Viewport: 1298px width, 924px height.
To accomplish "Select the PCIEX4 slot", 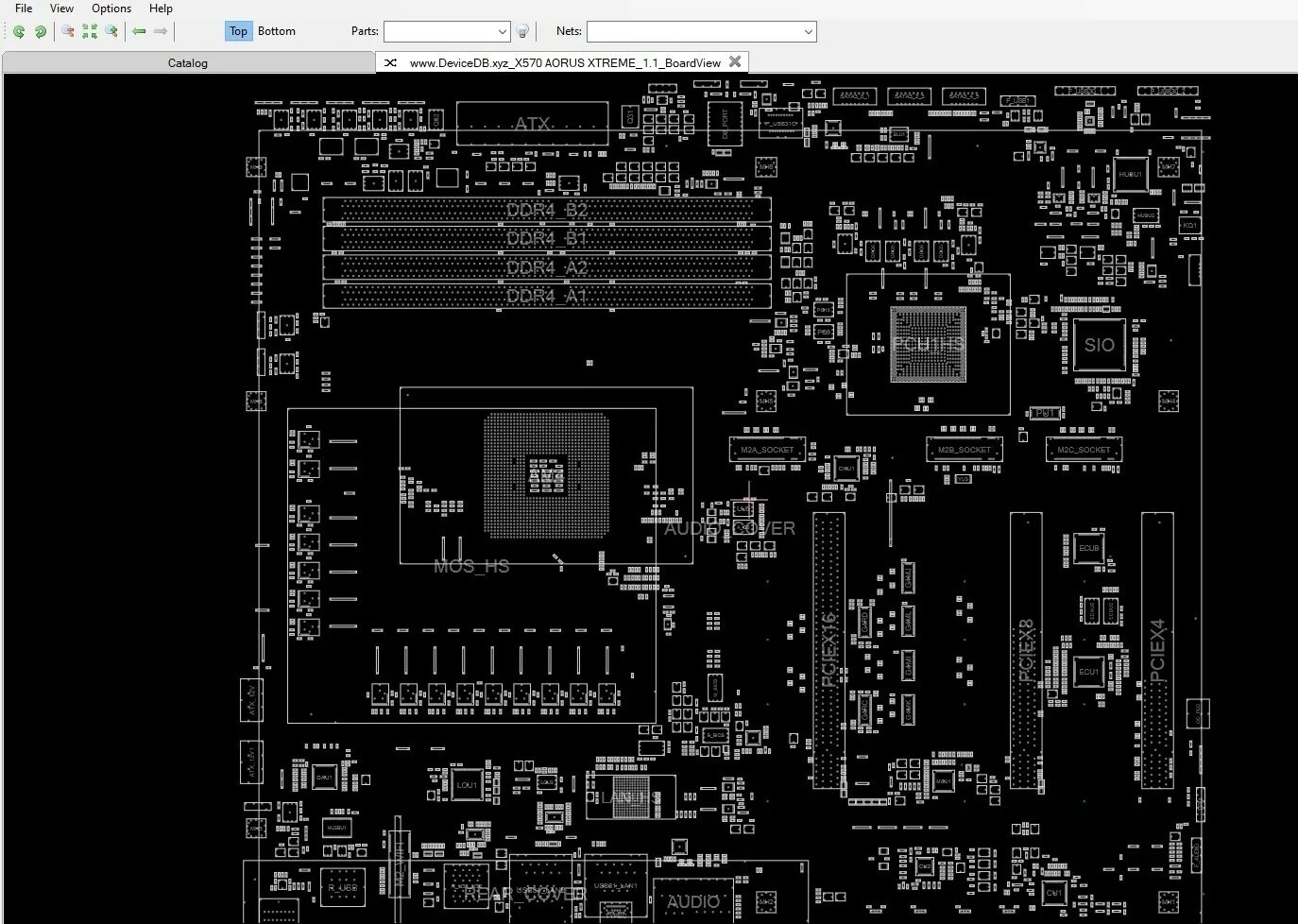I will click(1157, 650).
